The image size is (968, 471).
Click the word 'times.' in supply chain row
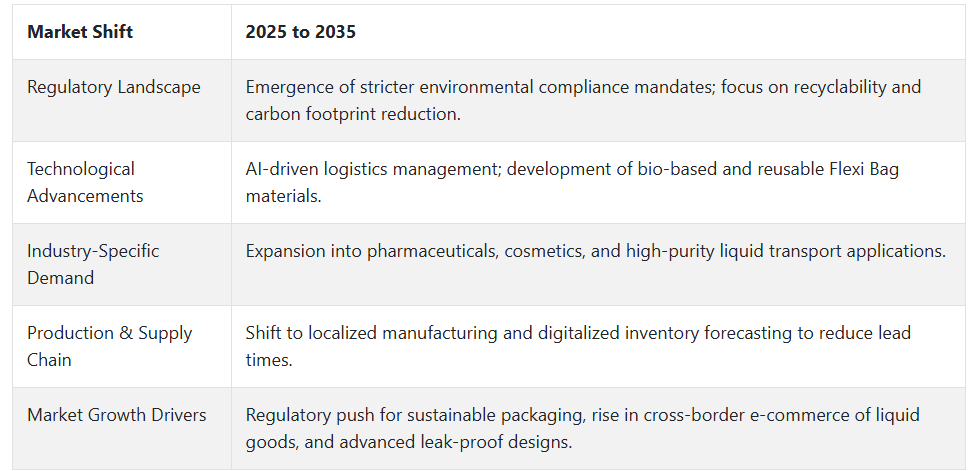[269, 360]
